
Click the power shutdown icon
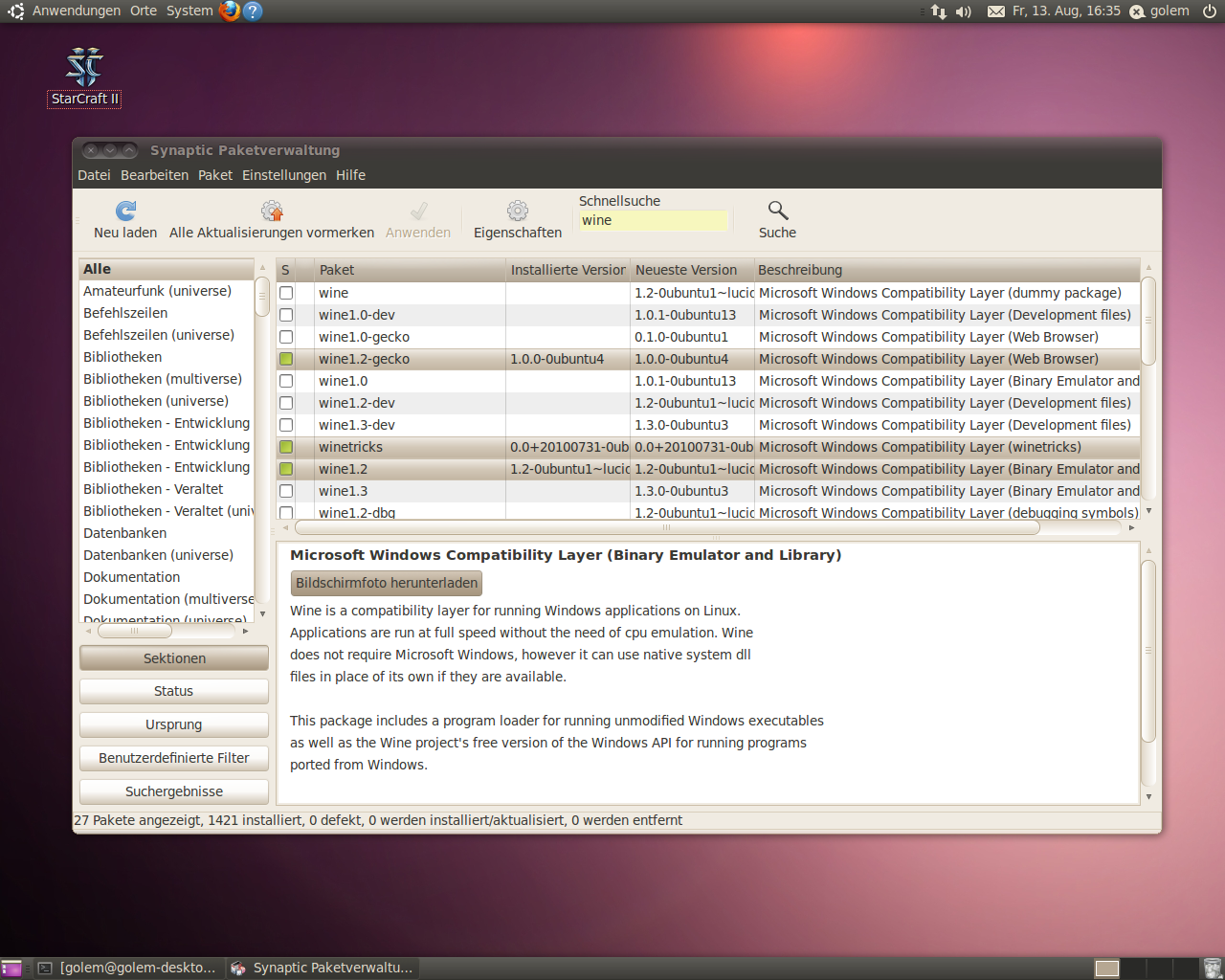coord(1210,11)
